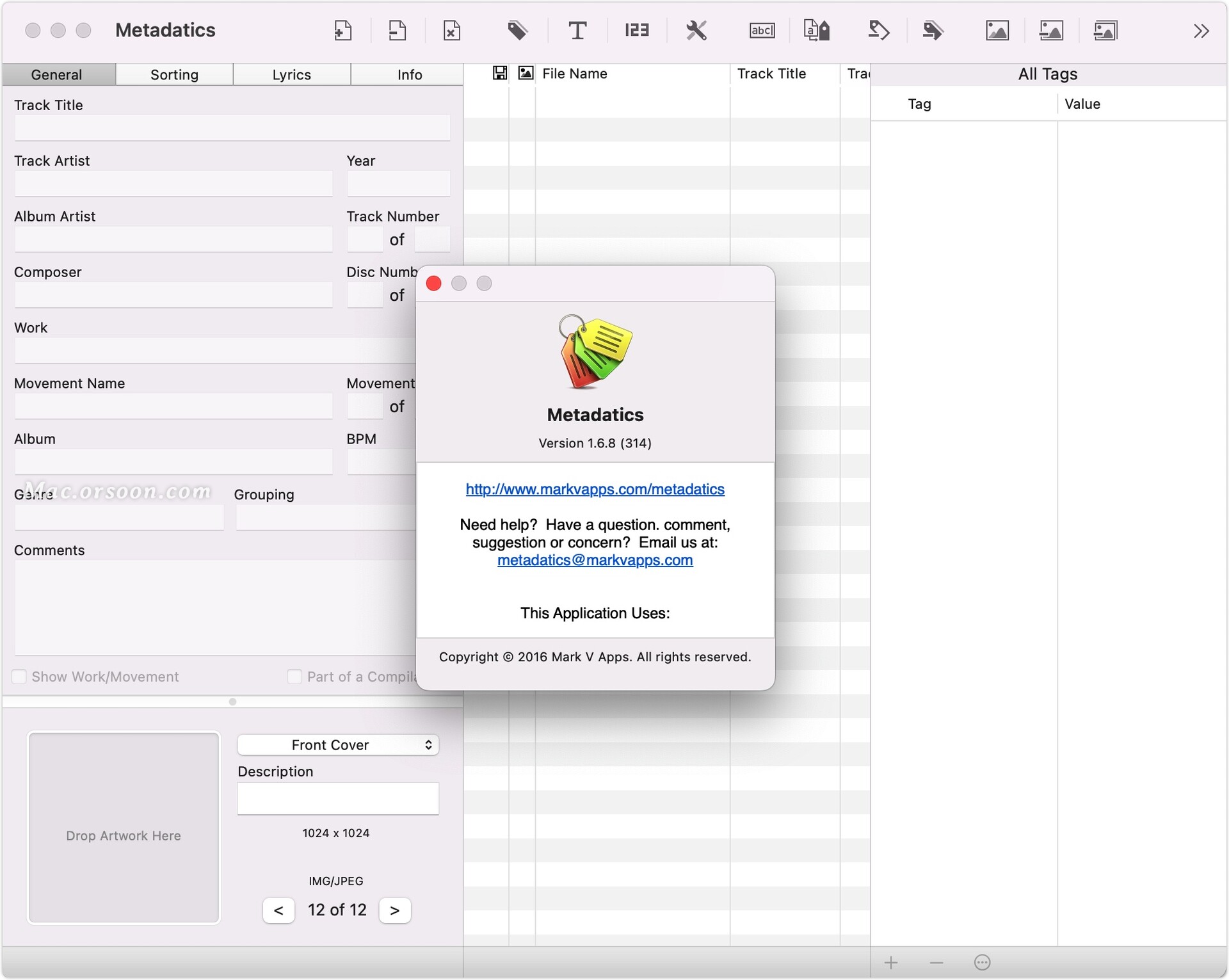1229x980 pixels.
Task: Click the first Track Number field
Action: tap(365, 239)
